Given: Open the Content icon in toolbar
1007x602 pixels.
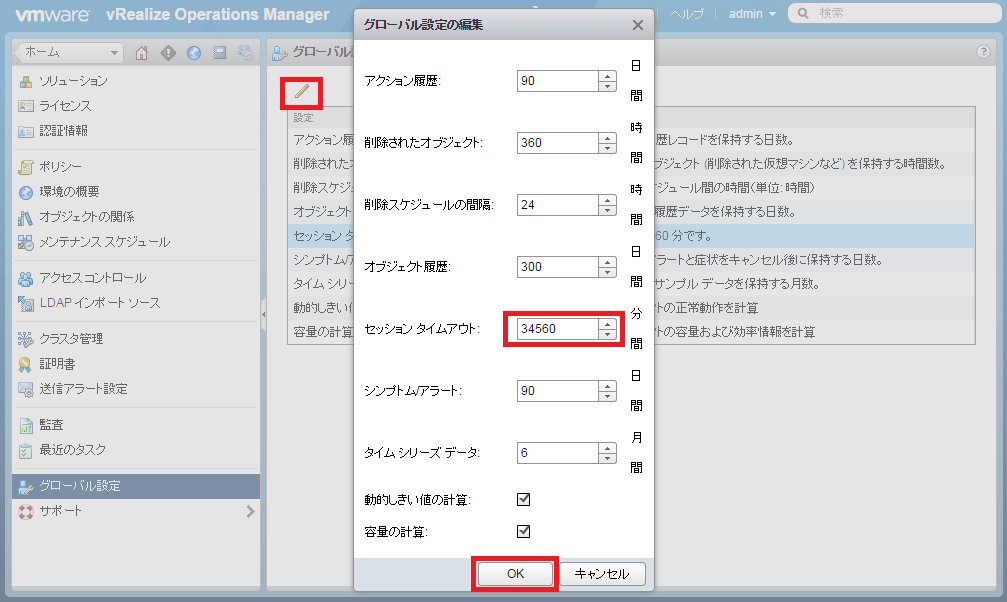Looking at the screenshot, I should [x=220, y=53].
